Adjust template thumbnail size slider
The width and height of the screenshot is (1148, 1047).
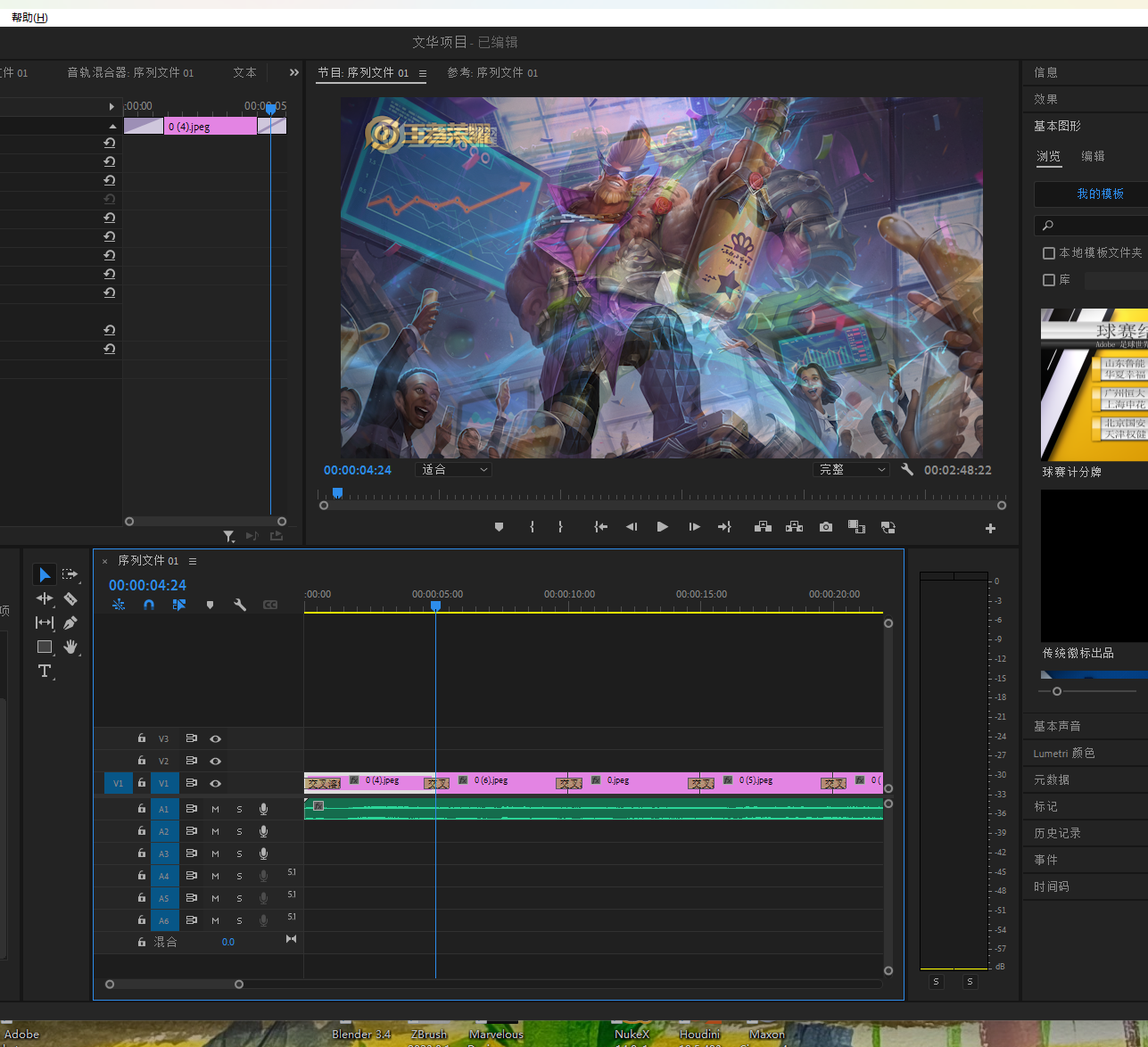[1057, 691]
